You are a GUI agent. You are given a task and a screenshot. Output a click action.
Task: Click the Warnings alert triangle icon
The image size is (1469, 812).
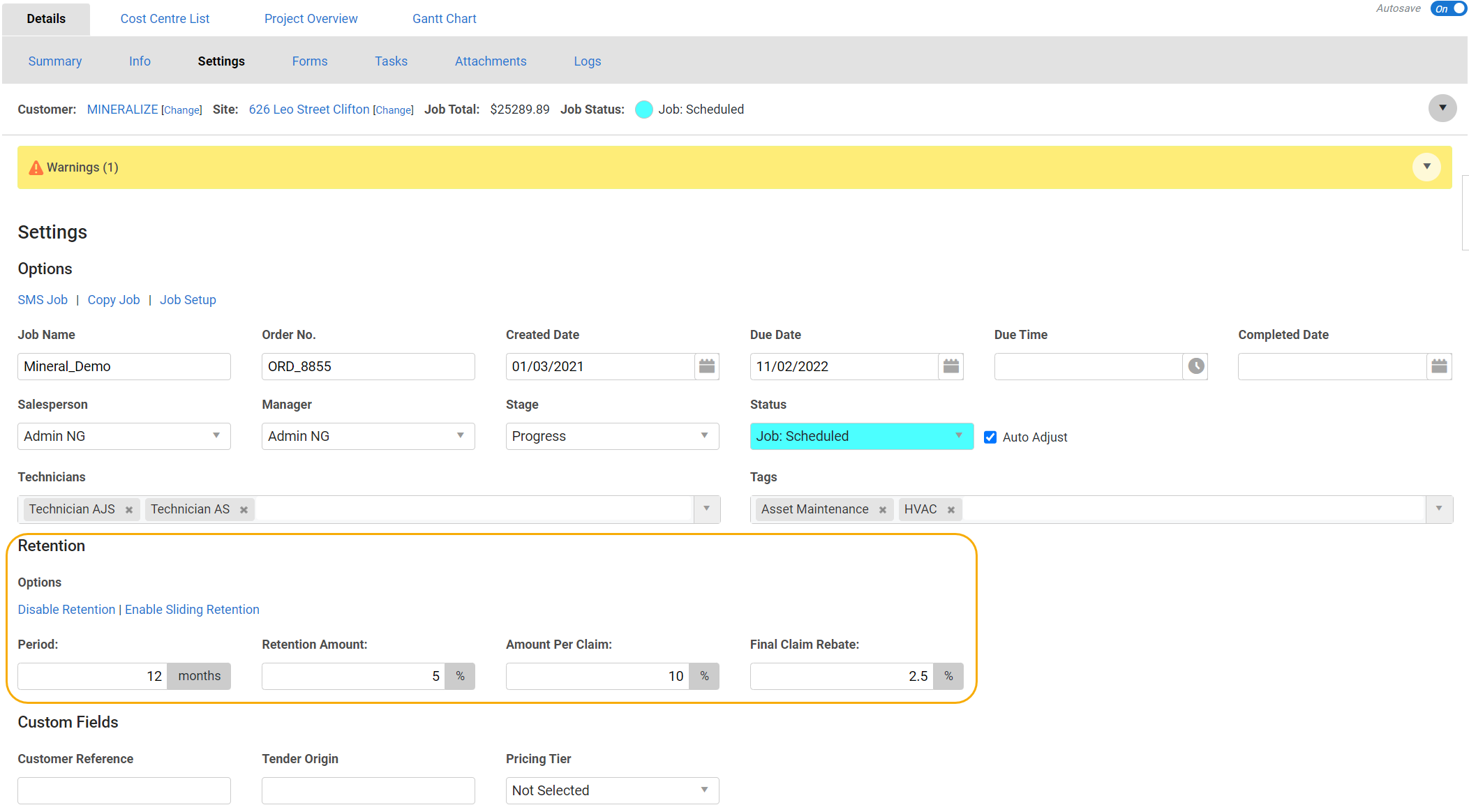pyautogui.click(x=36, y=167)
